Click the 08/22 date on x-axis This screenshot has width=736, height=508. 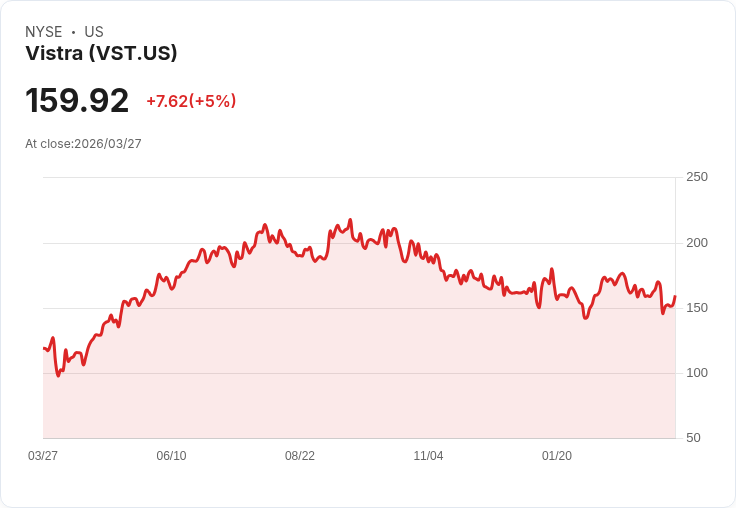[x=300, y=456]
